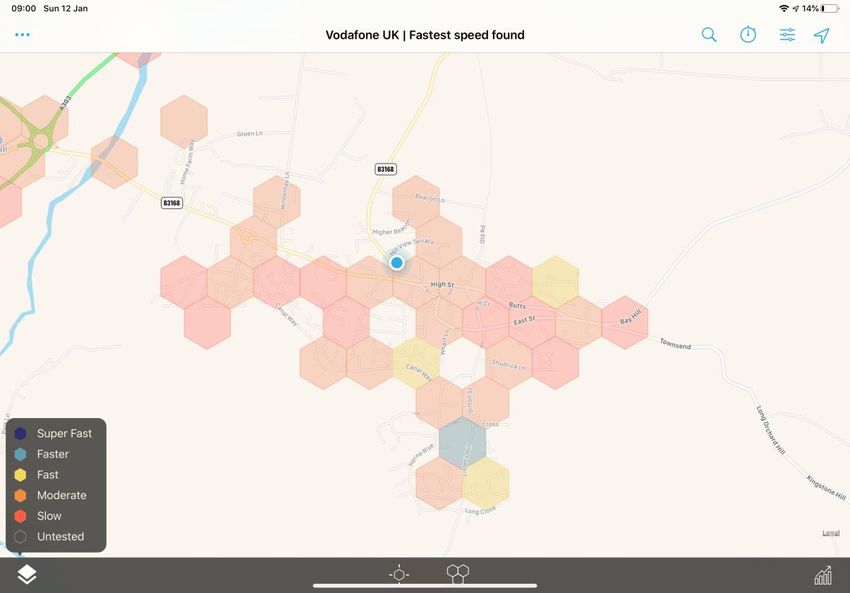Screen dimensions: 850x593
Task: Tap the Slow legend label
Action: (49, 516)
